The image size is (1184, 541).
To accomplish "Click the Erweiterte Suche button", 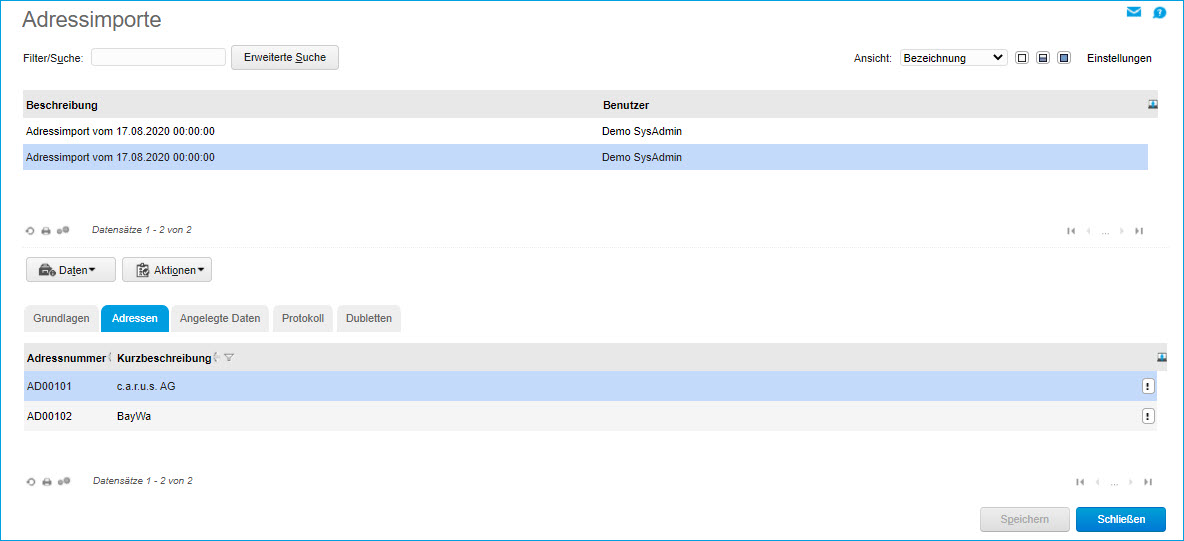I will (285, 57).
